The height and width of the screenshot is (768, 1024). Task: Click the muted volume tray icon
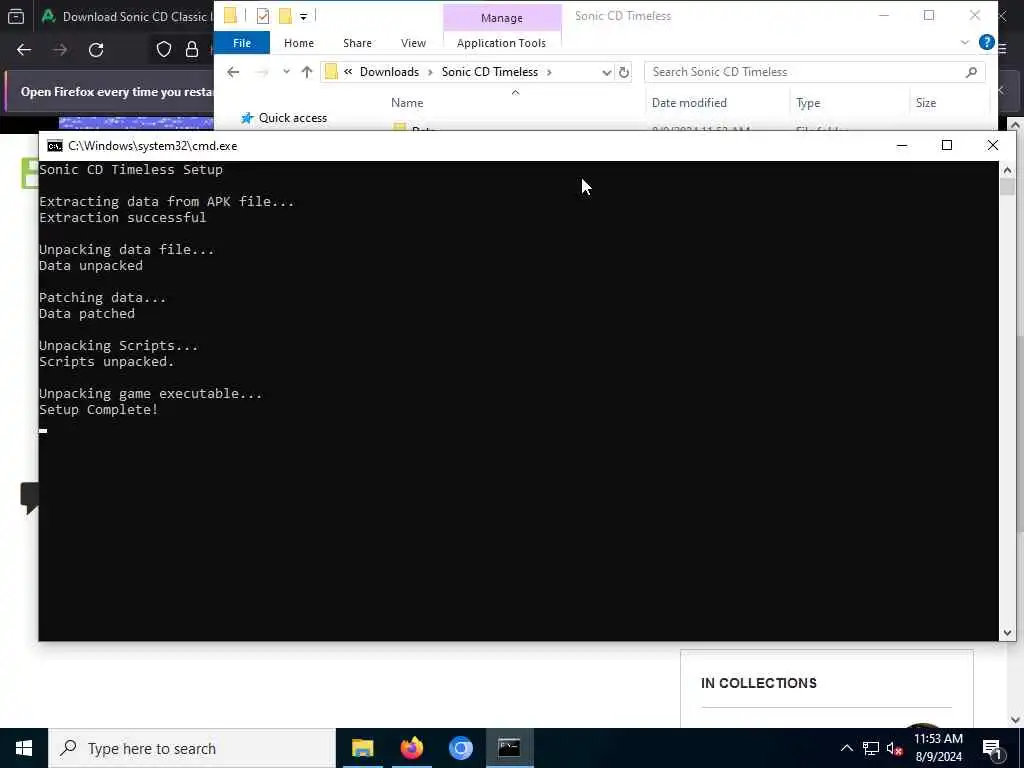tap(894, 748)
